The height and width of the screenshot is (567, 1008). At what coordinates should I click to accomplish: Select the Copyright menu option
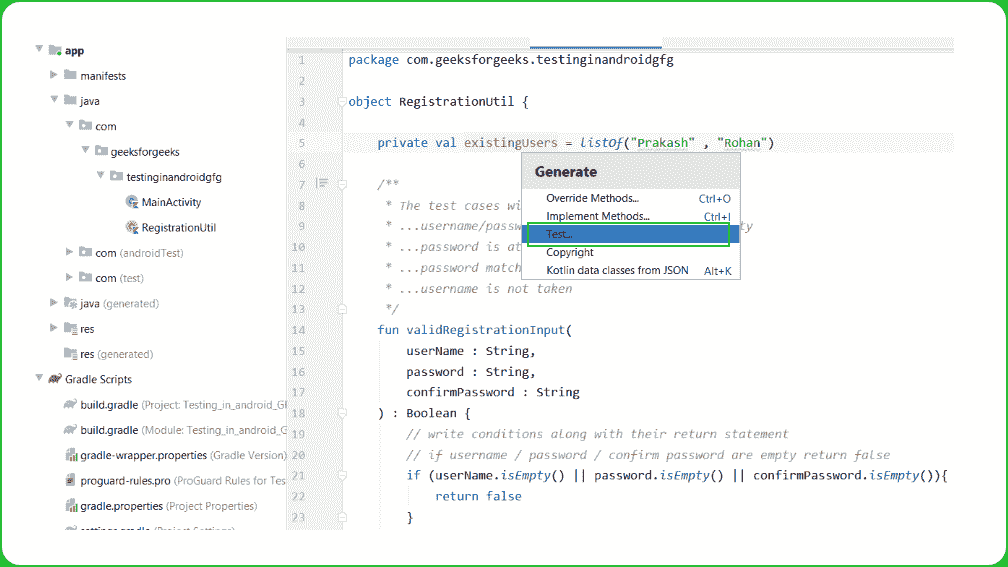569,252
